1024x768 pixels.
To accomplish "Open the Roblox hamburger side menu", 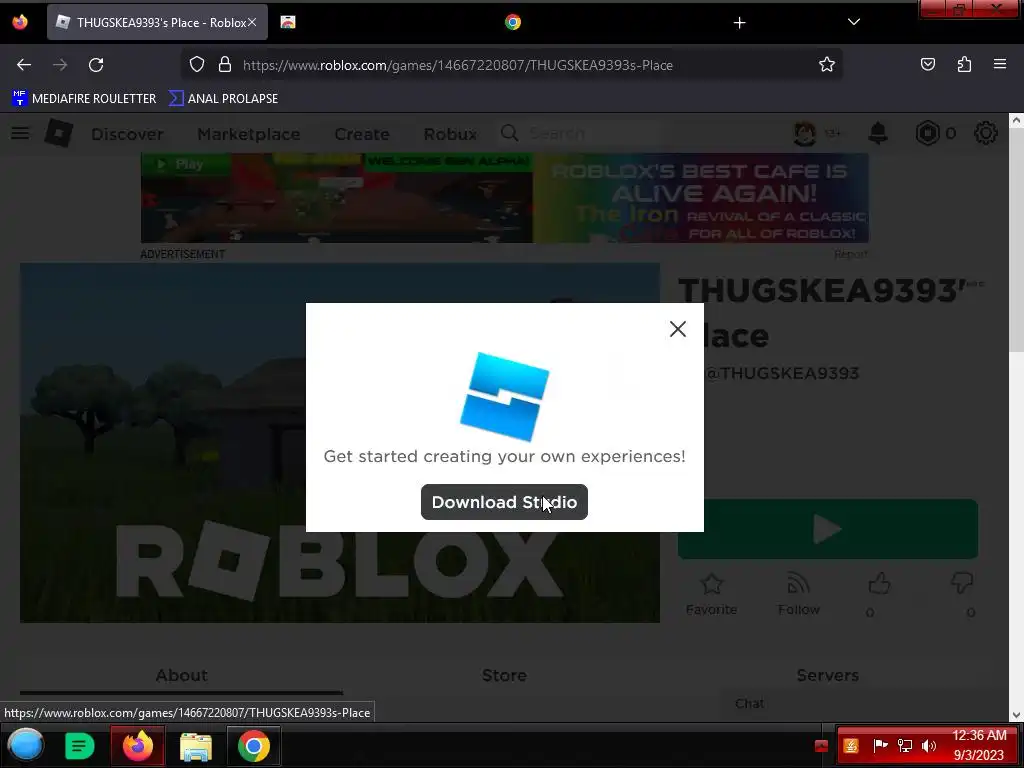I will pyautogui.click(x=20, y=133).
